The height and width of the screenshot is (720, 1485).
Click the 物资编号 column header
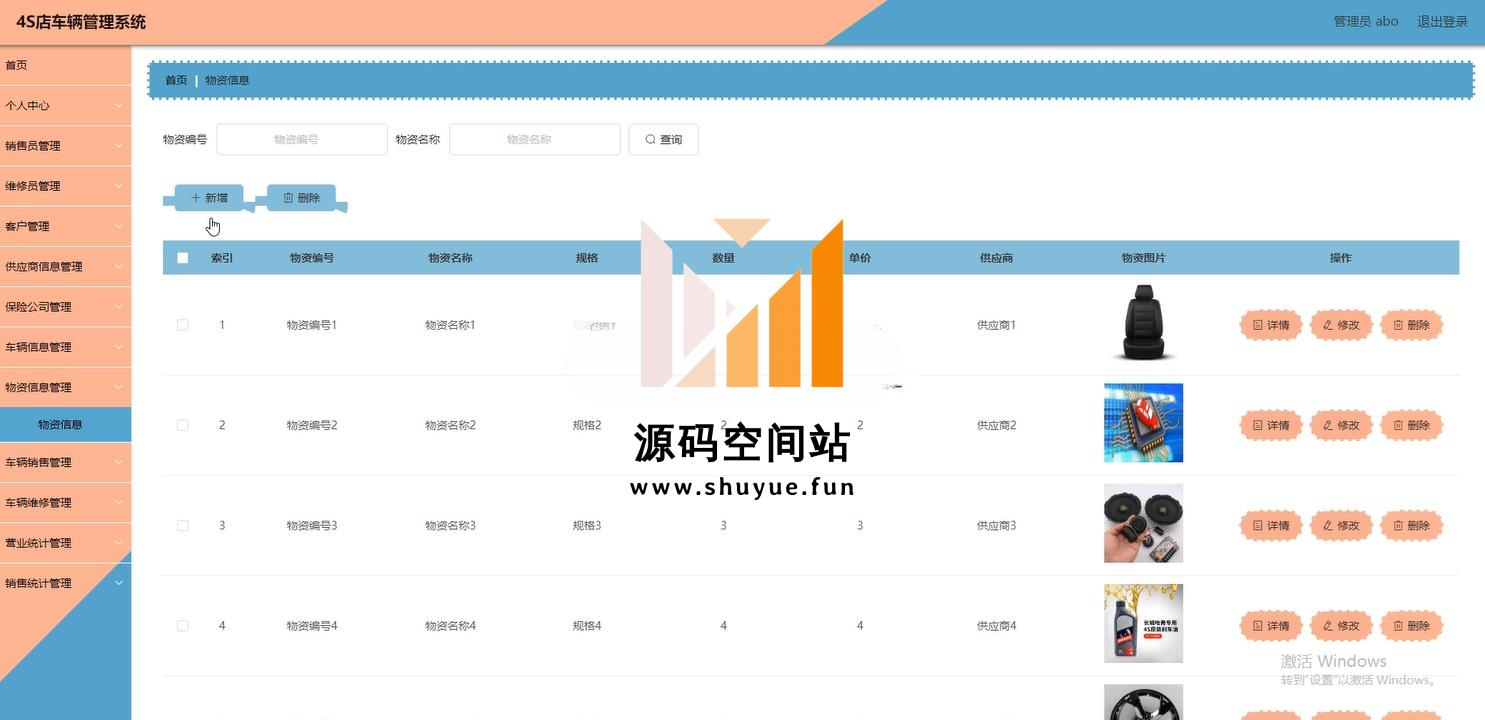tap(312, 258)
